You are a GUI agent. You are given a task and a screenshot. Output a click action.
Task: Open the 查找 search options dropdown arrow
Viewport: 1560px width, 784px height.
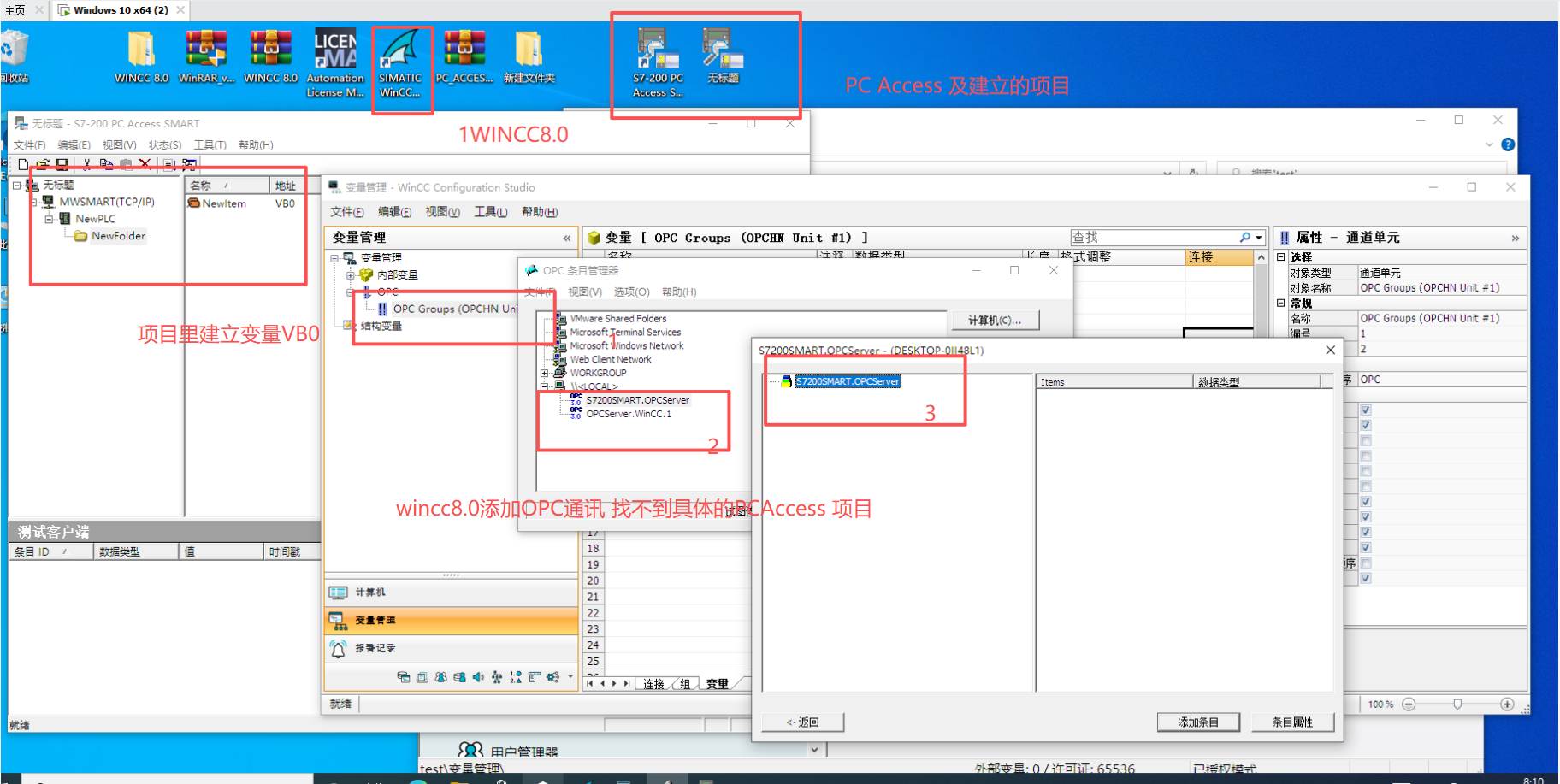coord(1259,238)
